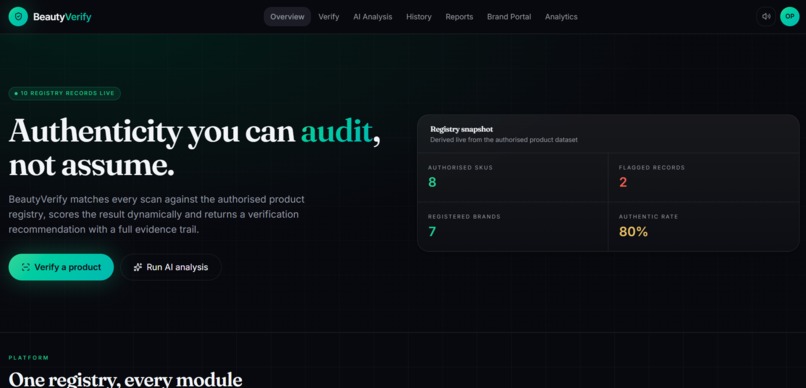Click the BeautyVerify shield logo icon

(x=18, y=16)
